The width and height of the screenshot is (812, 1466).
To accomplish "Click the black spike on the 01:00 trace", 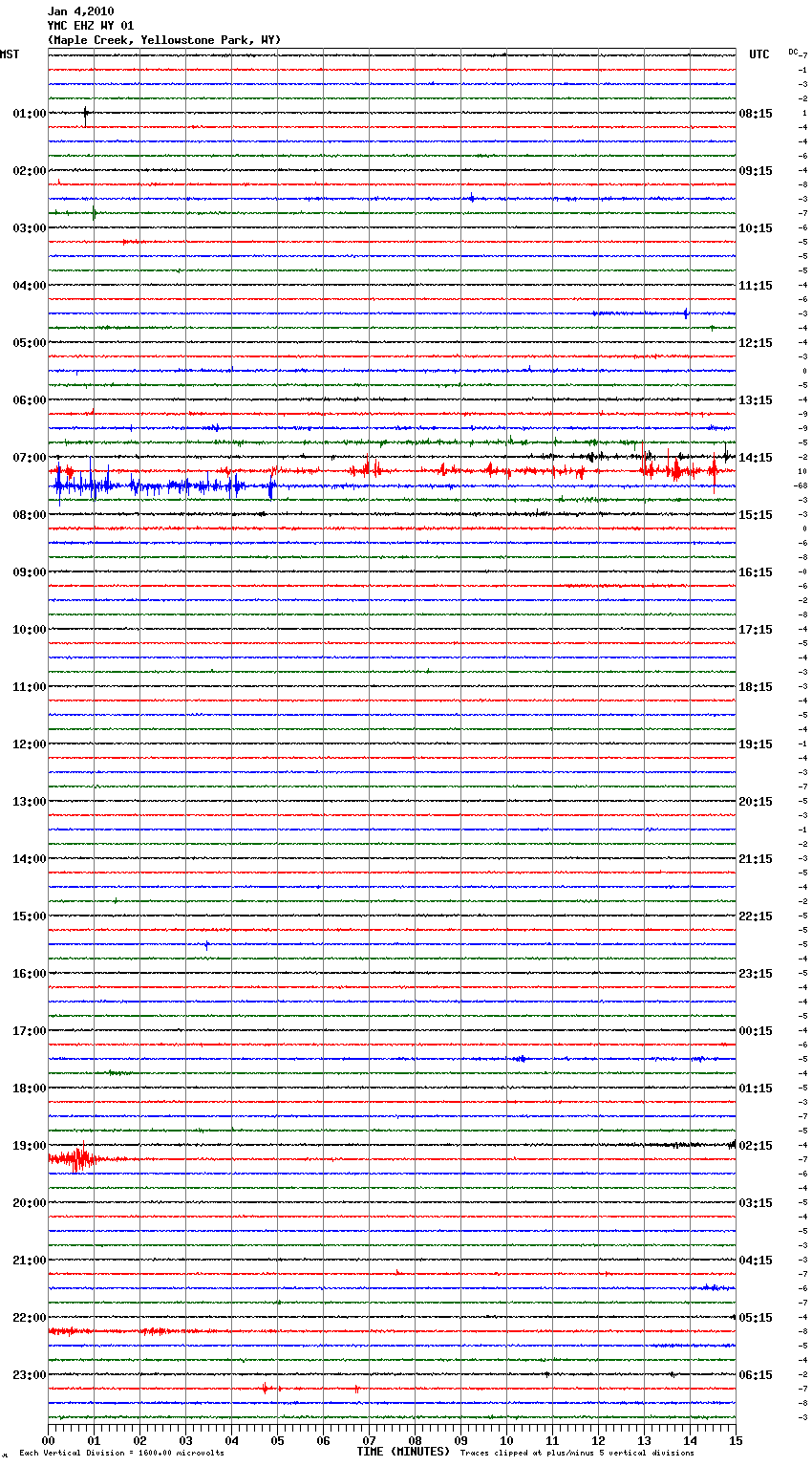I will [x=86, y=114].
